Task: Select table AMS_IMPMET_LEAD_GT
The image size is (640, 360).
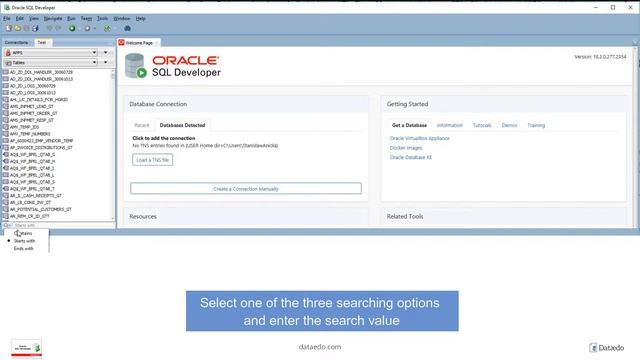Action: [x=32, y=106]
